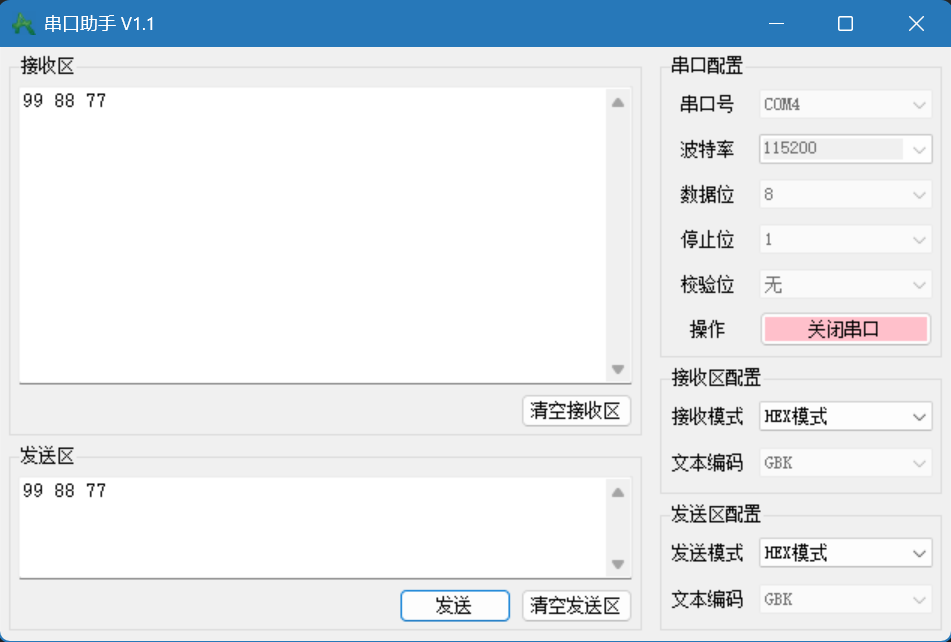This screenshot has width=951, height=642.
Task: Click the 清空发送区 button
Action: (x=576, y=606)
